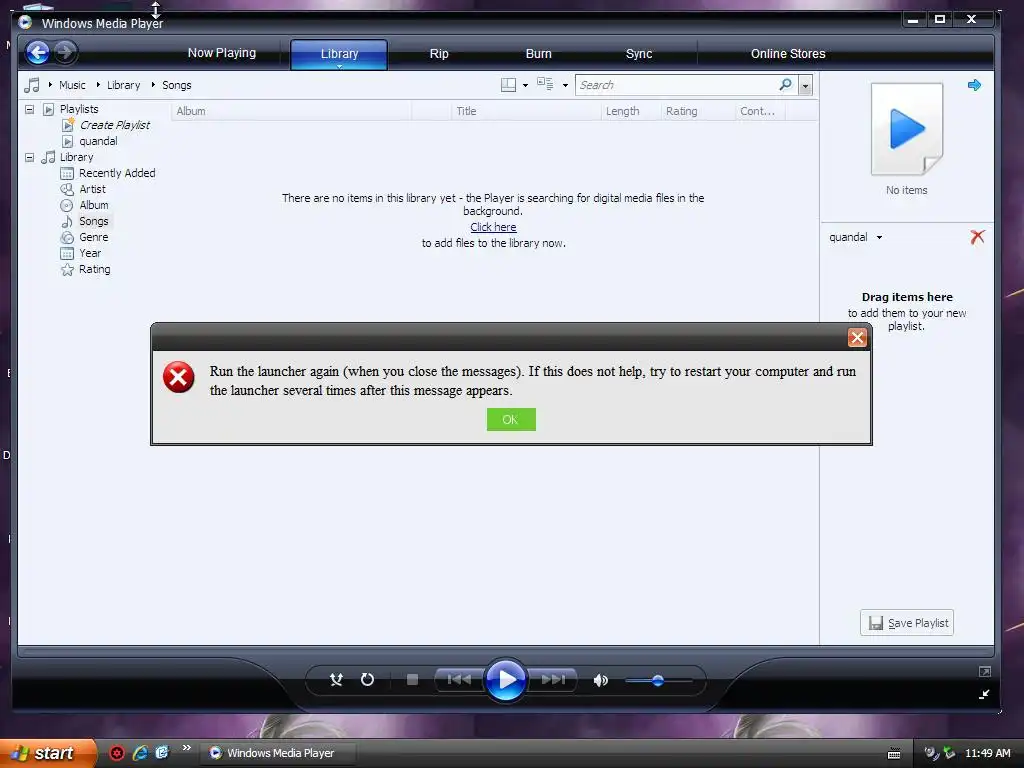Screen dimensions: 1024x768
Task: Select Artist in Library tree
Action: 92,189
